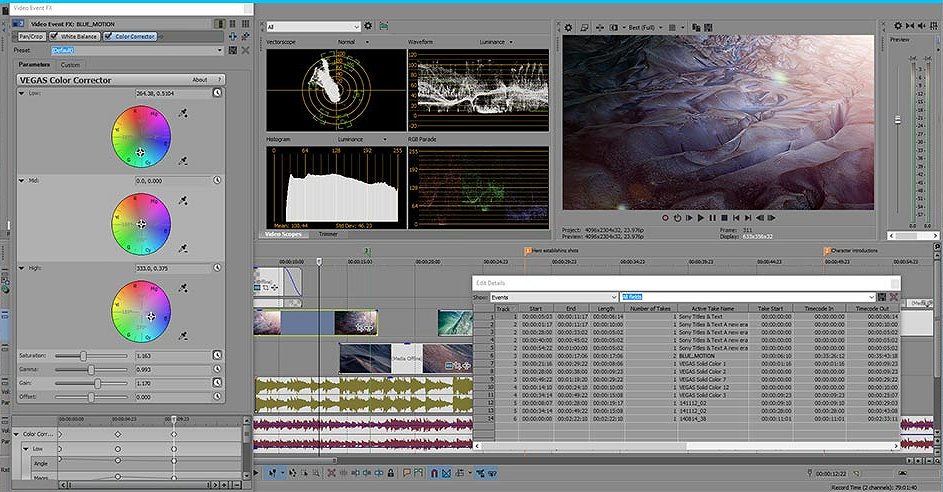Collapse the Low color wheel section
The height and width of the screenshot is (492, 943).
point(22,93)
